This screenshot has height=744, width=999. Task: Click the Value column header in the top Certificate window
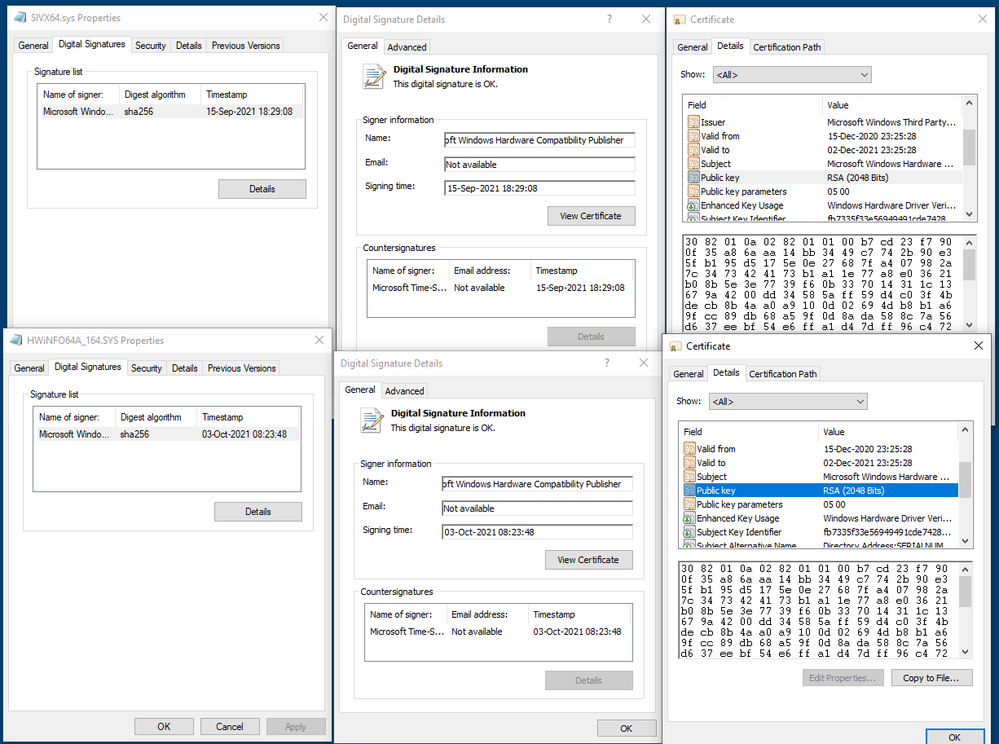[x=892, y=105]
